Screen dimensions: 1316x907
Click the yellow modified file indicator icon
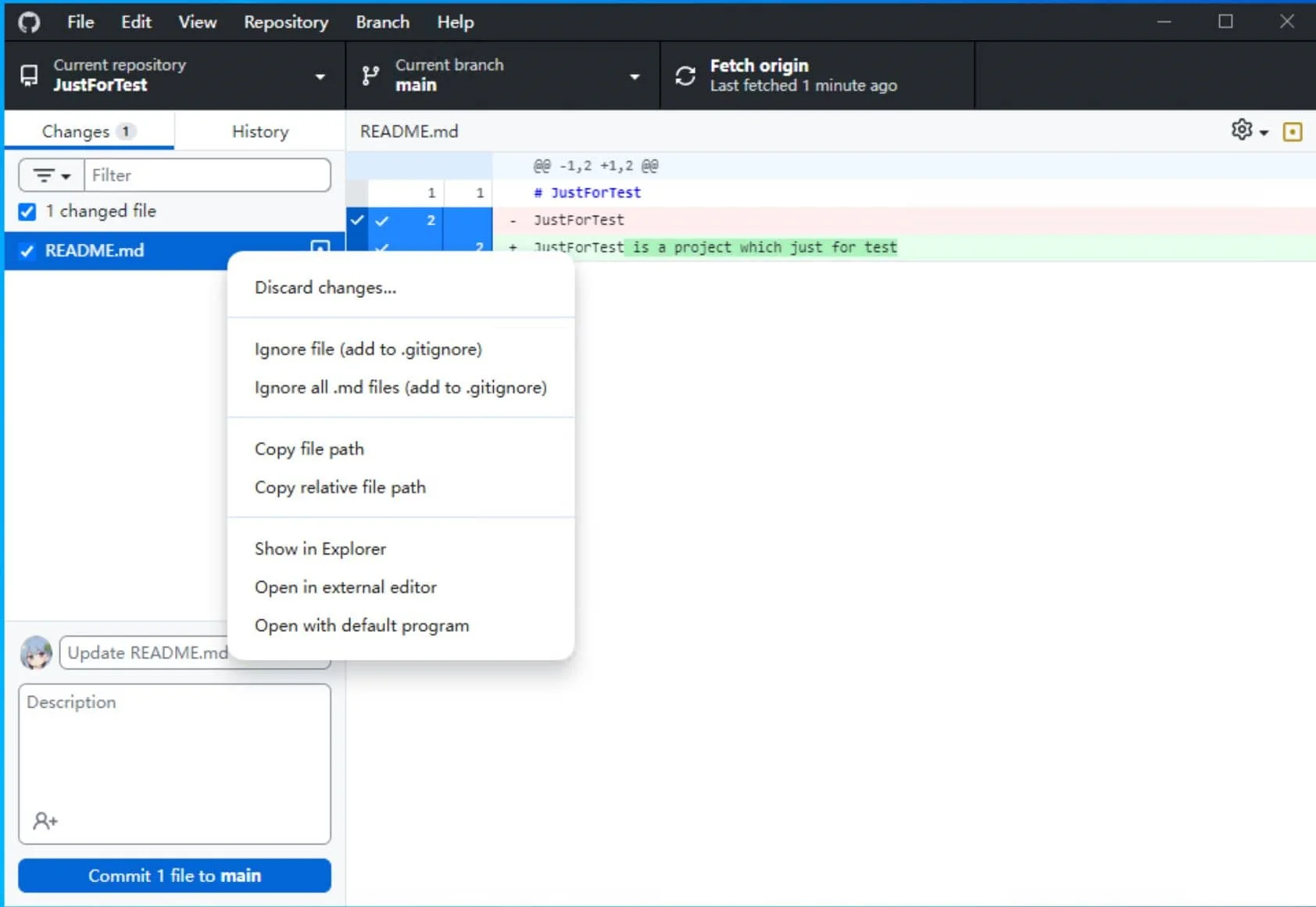point(1293,131)
